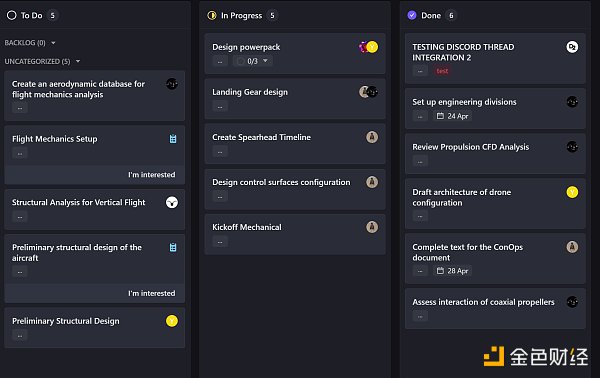Click the To Do status circle icon
This screenshot has height=378, width=600.
(x=11, y=15)
